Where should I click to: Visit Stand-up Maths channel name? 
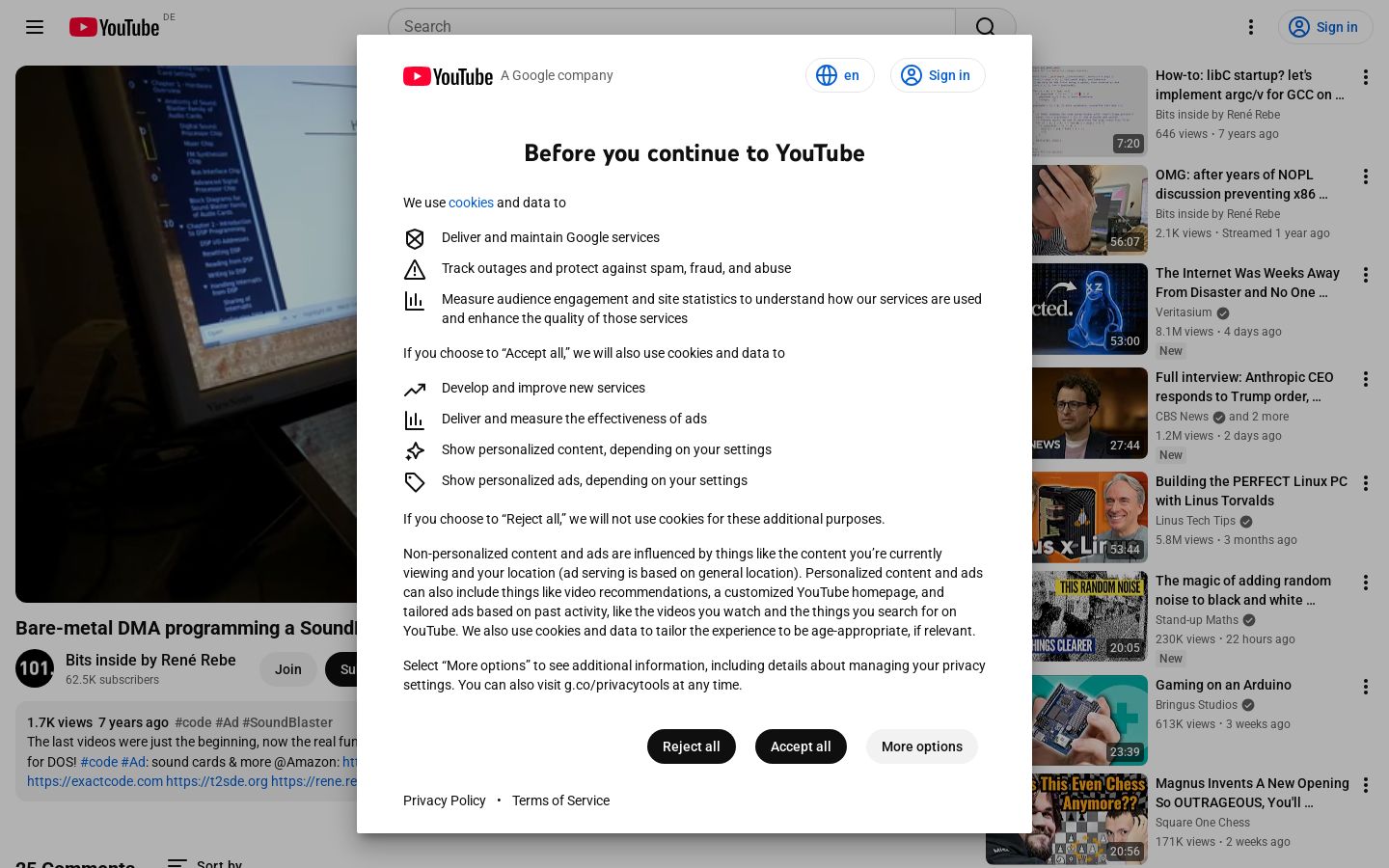tap(1197, 620)
